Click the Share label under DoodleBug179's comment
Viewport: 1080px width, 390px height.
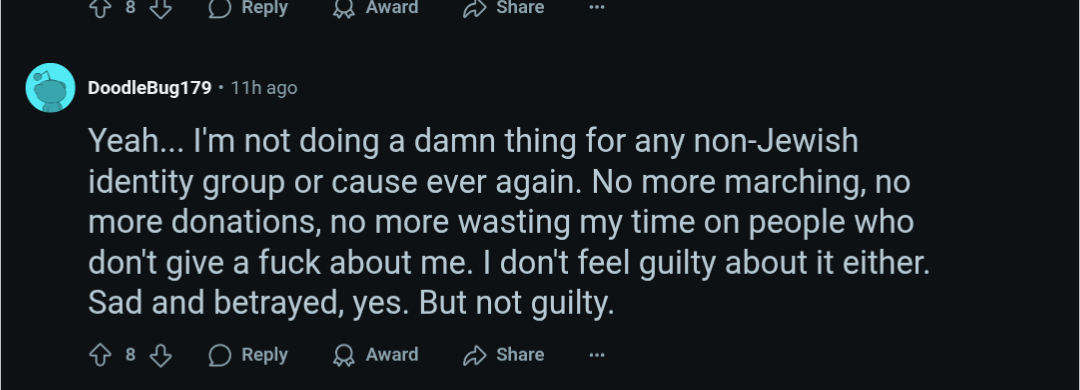[520, 354]
